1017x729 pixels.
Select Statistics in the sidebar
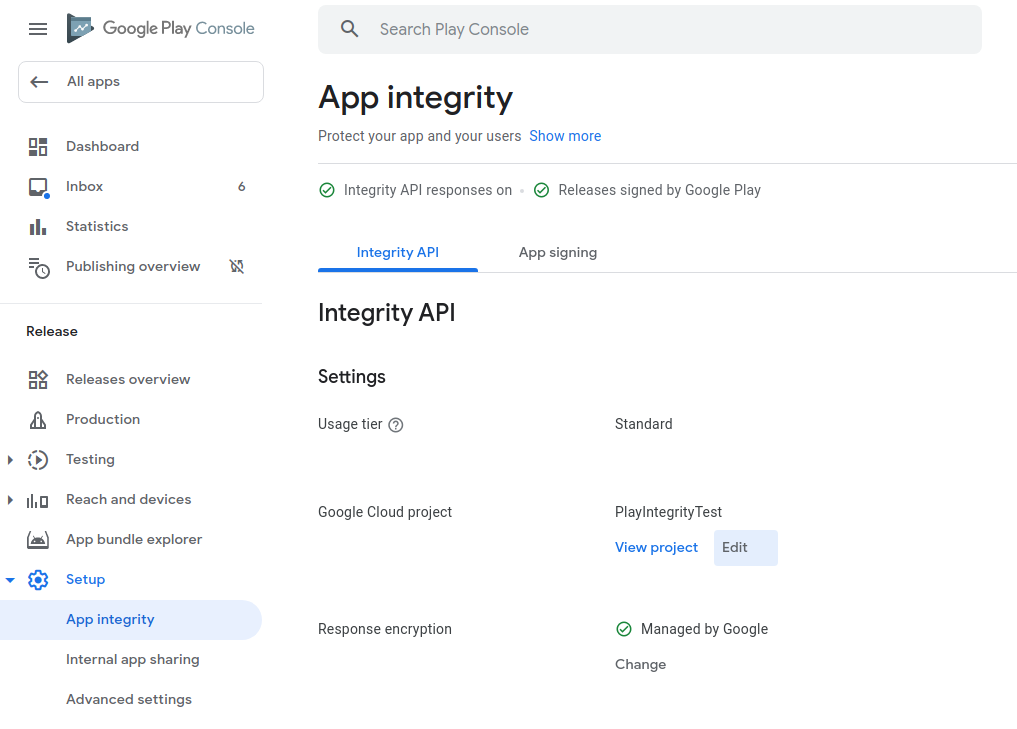pyautogui.click(x=97, y=226)
